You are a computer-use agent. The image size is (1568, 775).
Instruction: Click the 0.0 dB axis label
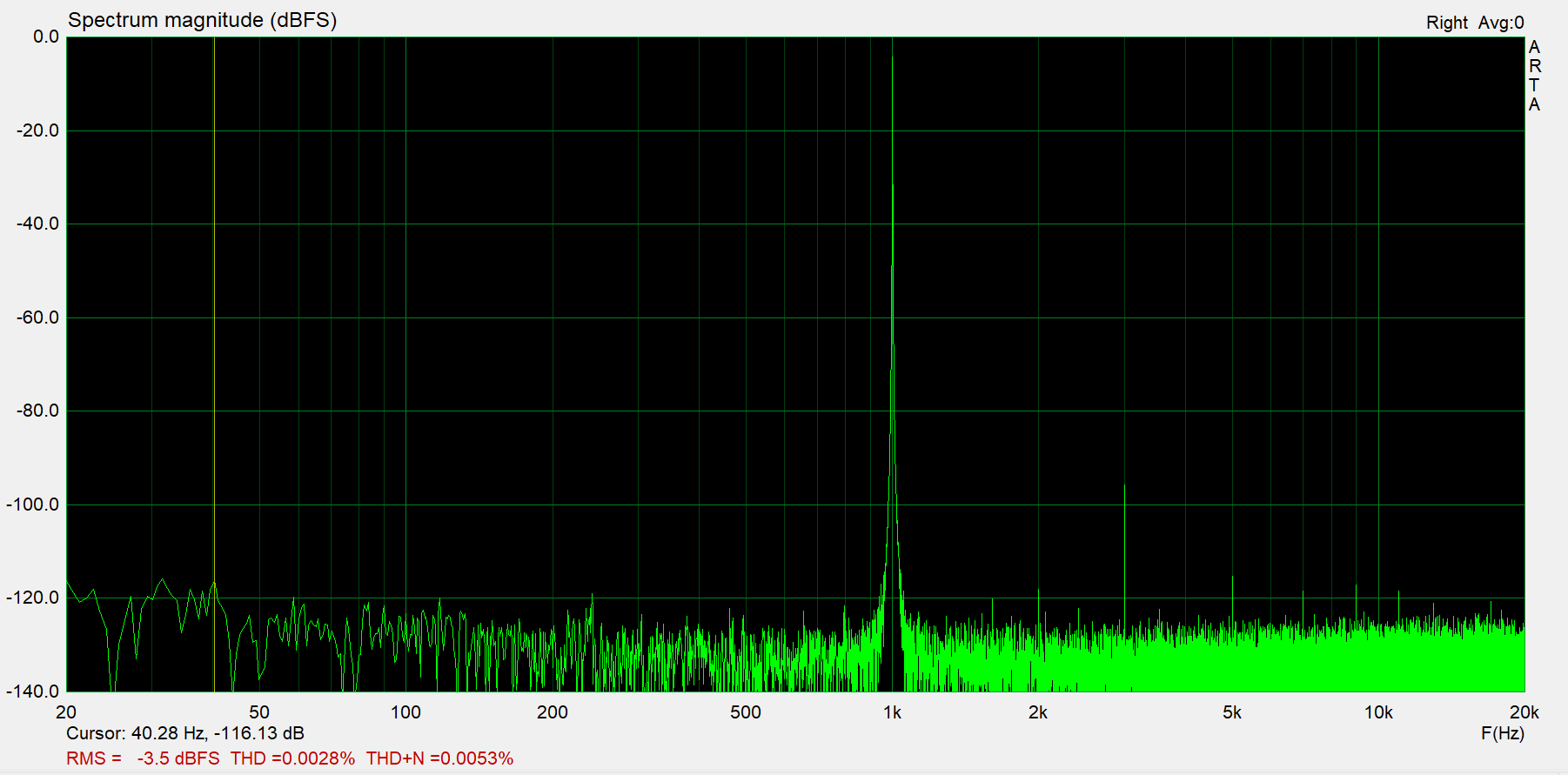pos(46,37)
